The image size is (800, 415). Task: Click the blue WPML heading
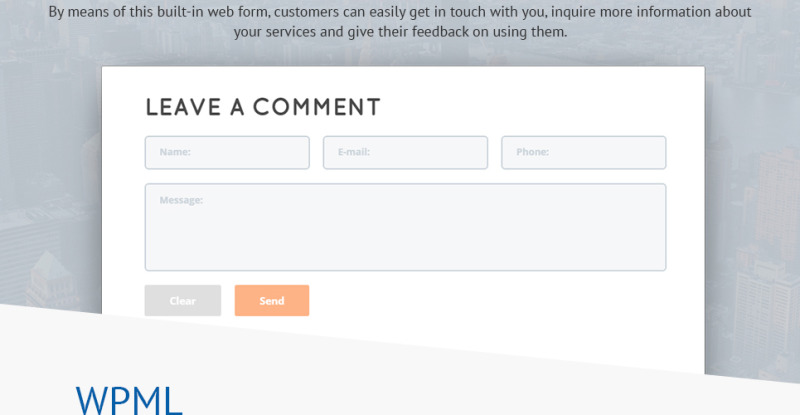click(x=129, y=401)
